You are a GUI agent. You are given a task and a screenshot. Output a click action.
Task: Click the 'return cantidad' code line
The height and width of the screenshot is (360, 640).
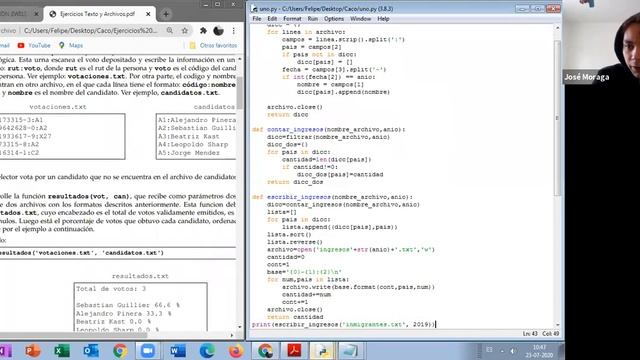(x=295, y=317)
